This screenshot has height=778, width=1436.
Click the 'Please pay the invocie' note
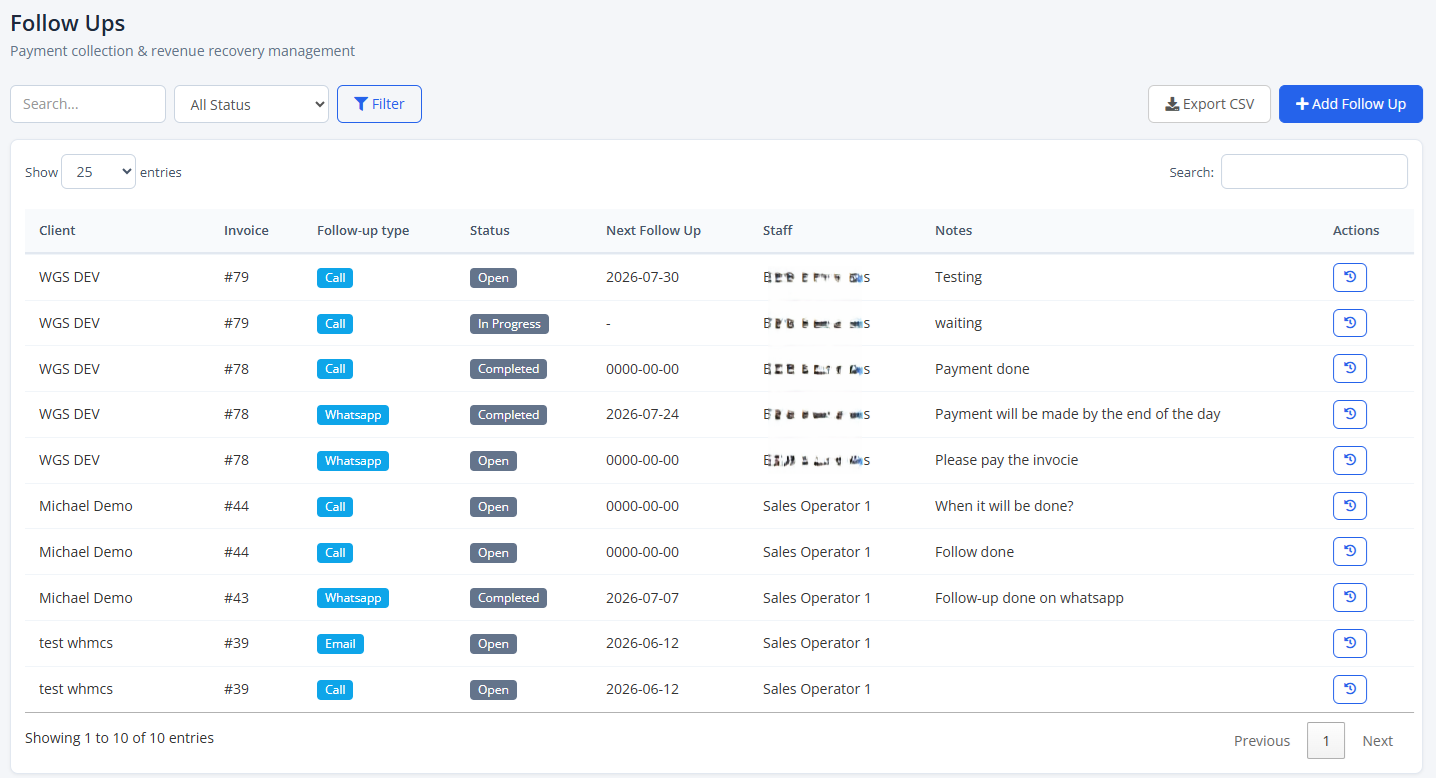(1006, 460)
